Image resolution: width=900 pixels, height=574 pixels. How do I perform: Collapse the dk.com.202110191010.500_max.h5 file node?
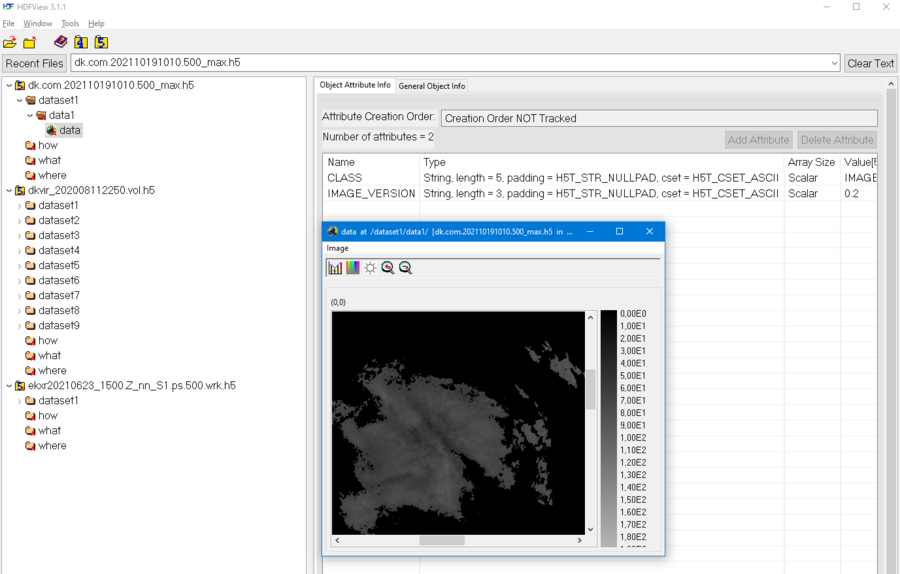click(9, 86)
